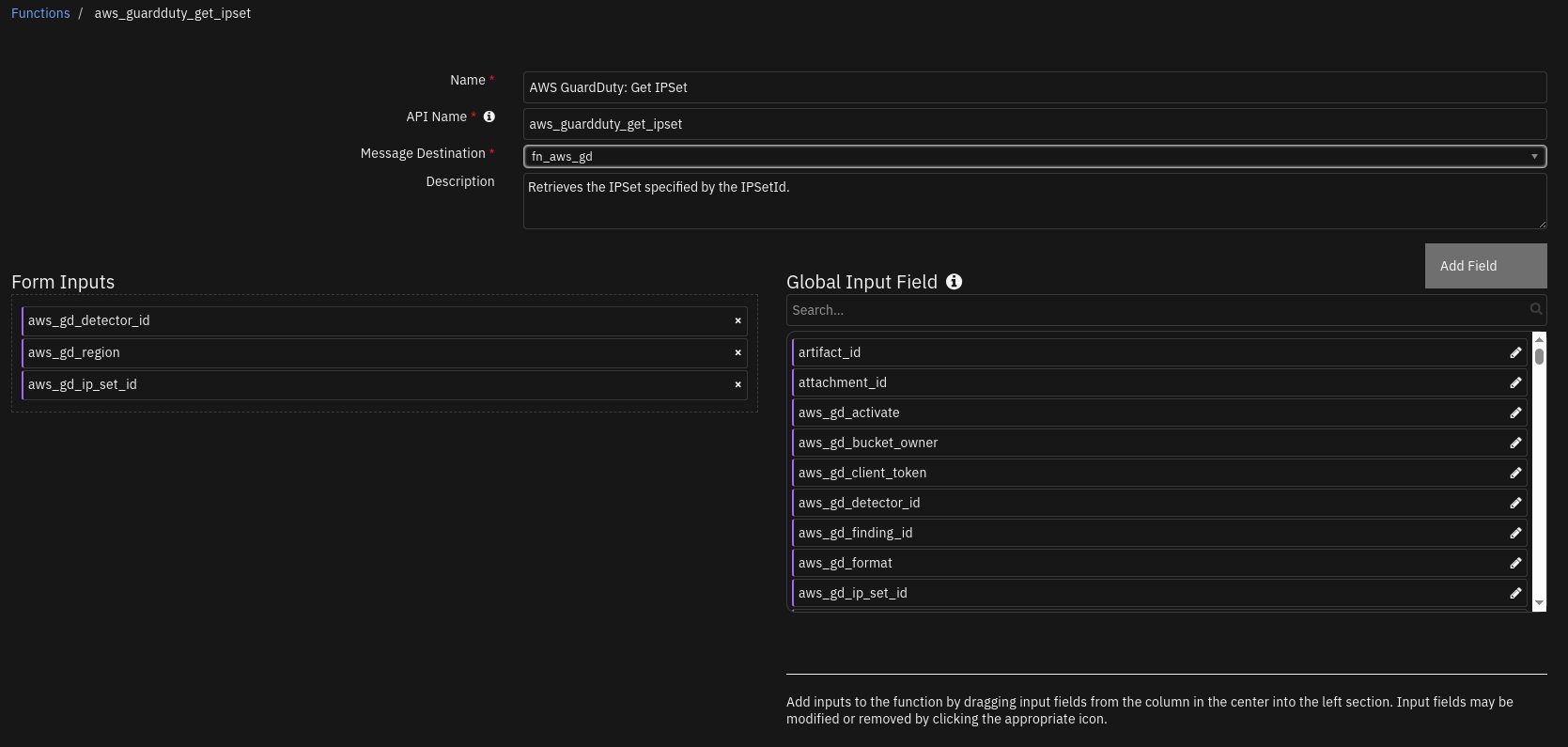Edit aws_gd_detector_id in global fields list
Viewport: 1568px width, 747px height.
(x=1515, y=503)
